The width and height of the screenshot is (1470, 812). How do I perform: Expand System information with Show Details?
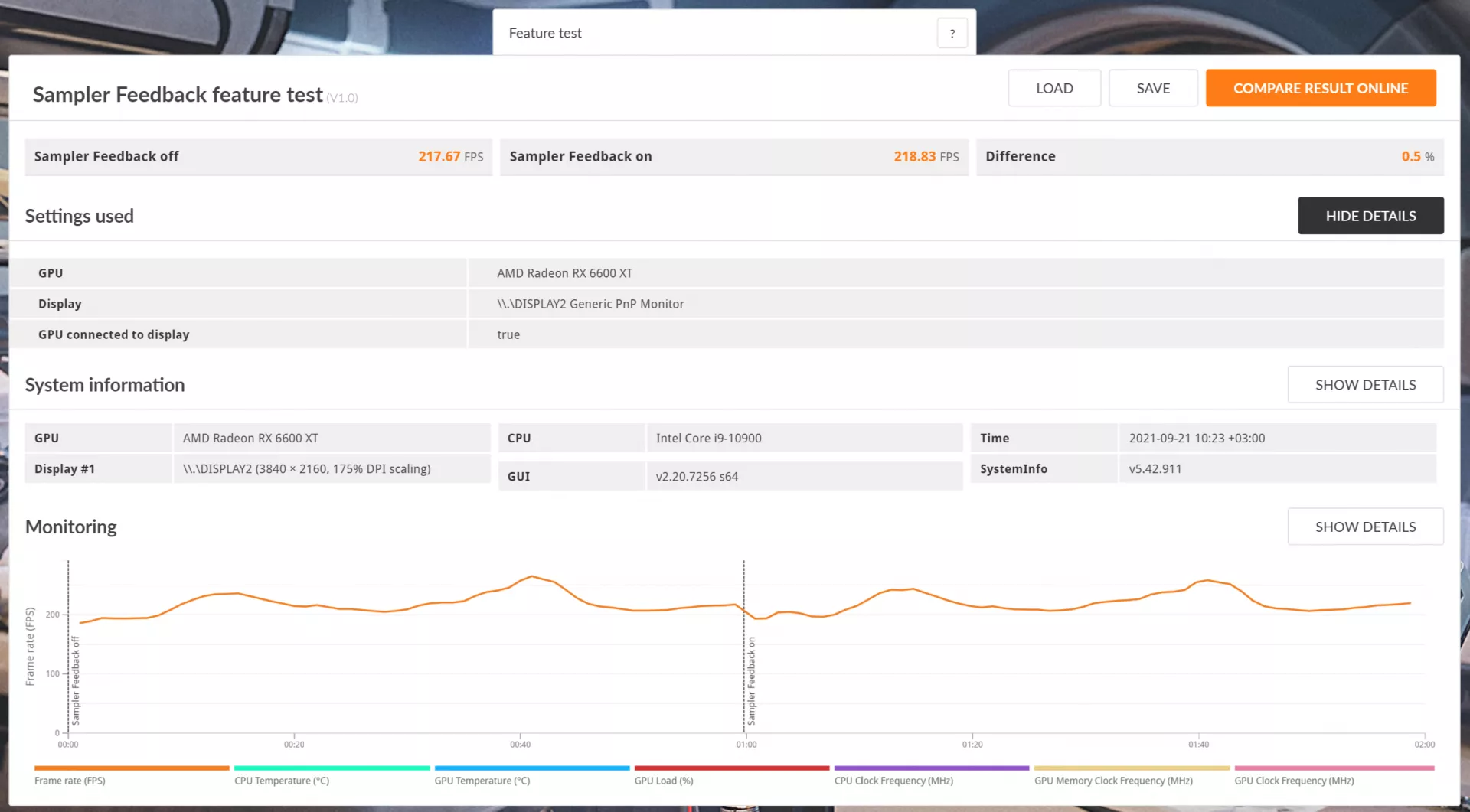[x=1365, y=385]
